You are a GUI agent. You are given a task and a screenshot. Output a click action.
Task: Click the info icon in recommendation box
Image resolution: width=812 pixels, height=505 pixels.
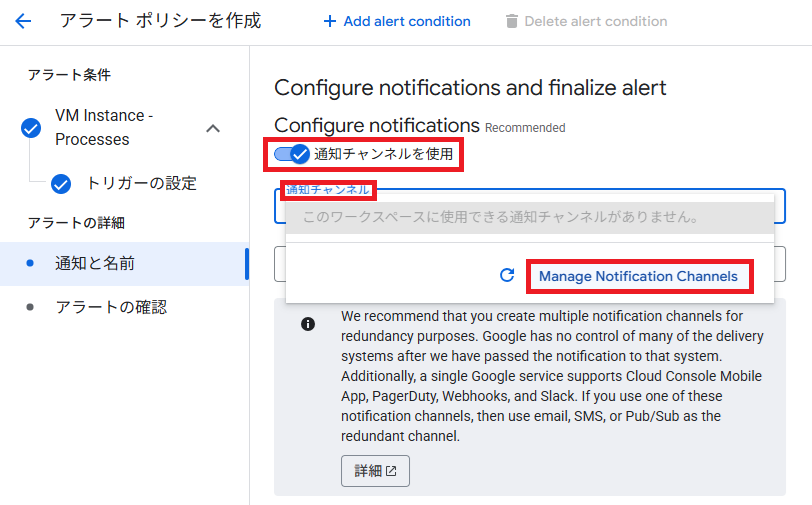[308, 324]
